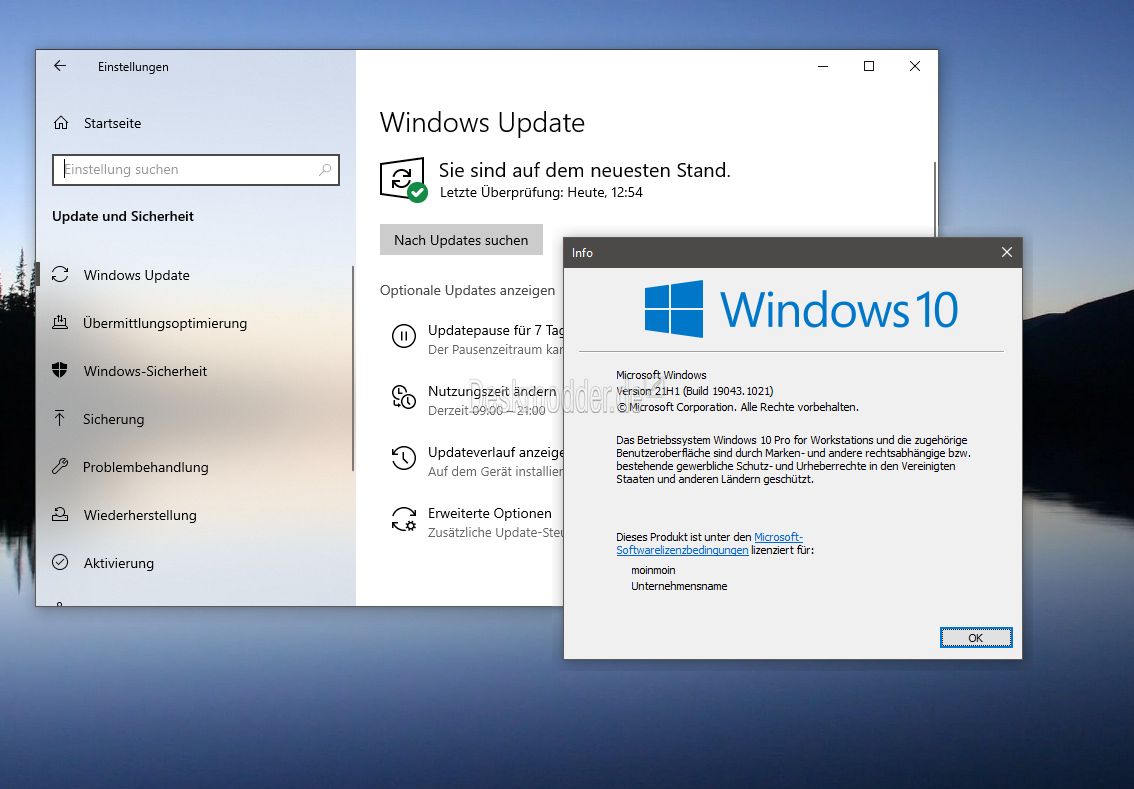The height and width of the screenshot is (789, 1134).
Task: Click the search magnifier icon
Action: pos(325,169)
